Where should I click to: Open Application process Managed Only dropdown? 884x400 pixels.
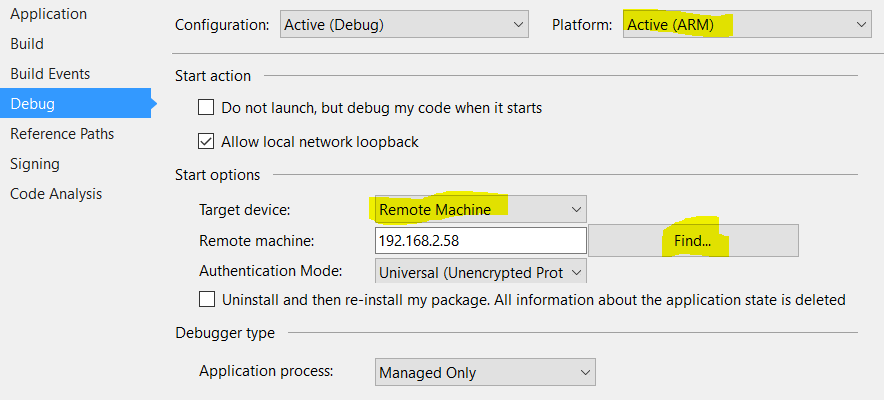click(x=485, y=372)
